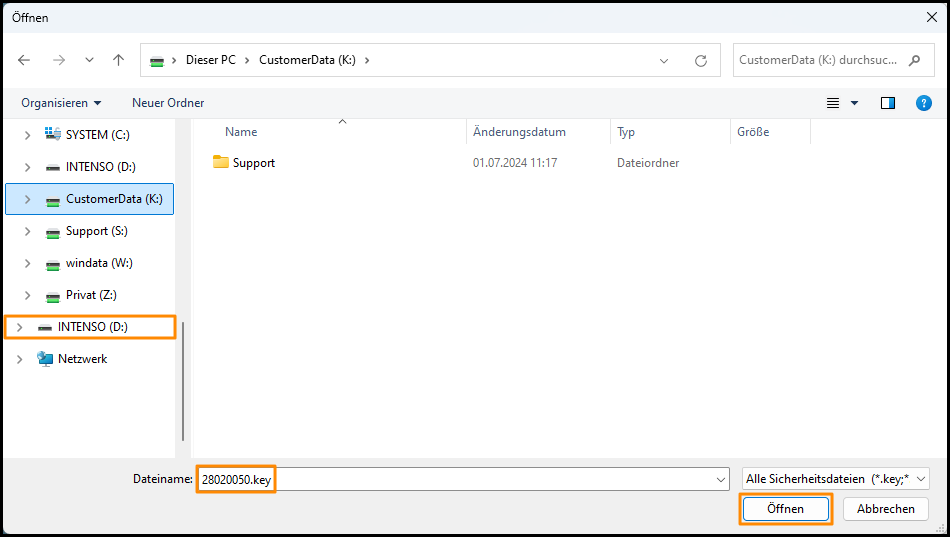Viewport: 950px width, 537px height.
Task: Toggle the preview pane
Action: point(888,103)
